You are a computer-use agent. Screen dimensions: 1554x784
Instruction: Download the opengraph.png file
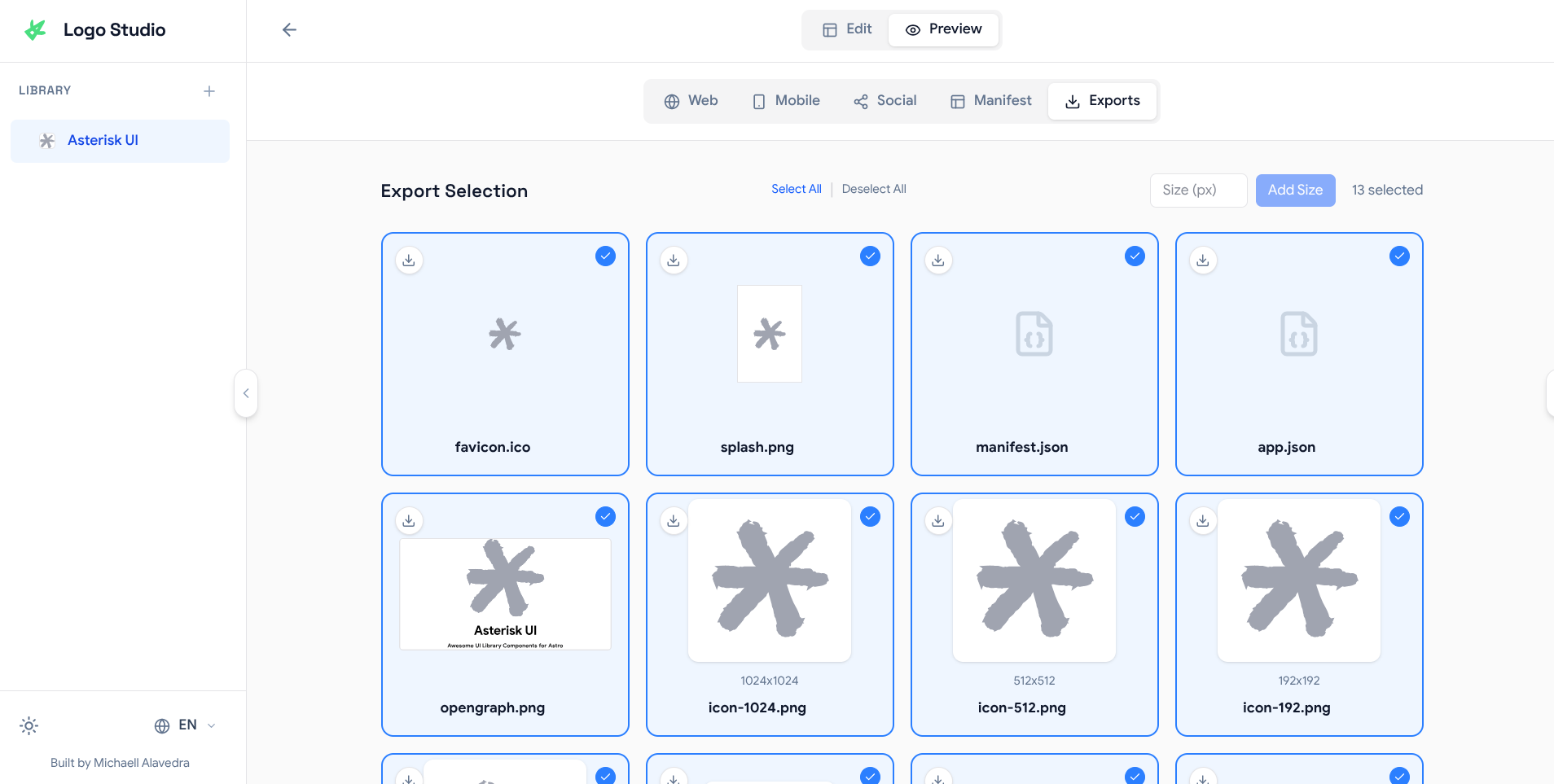pos(409,521)
